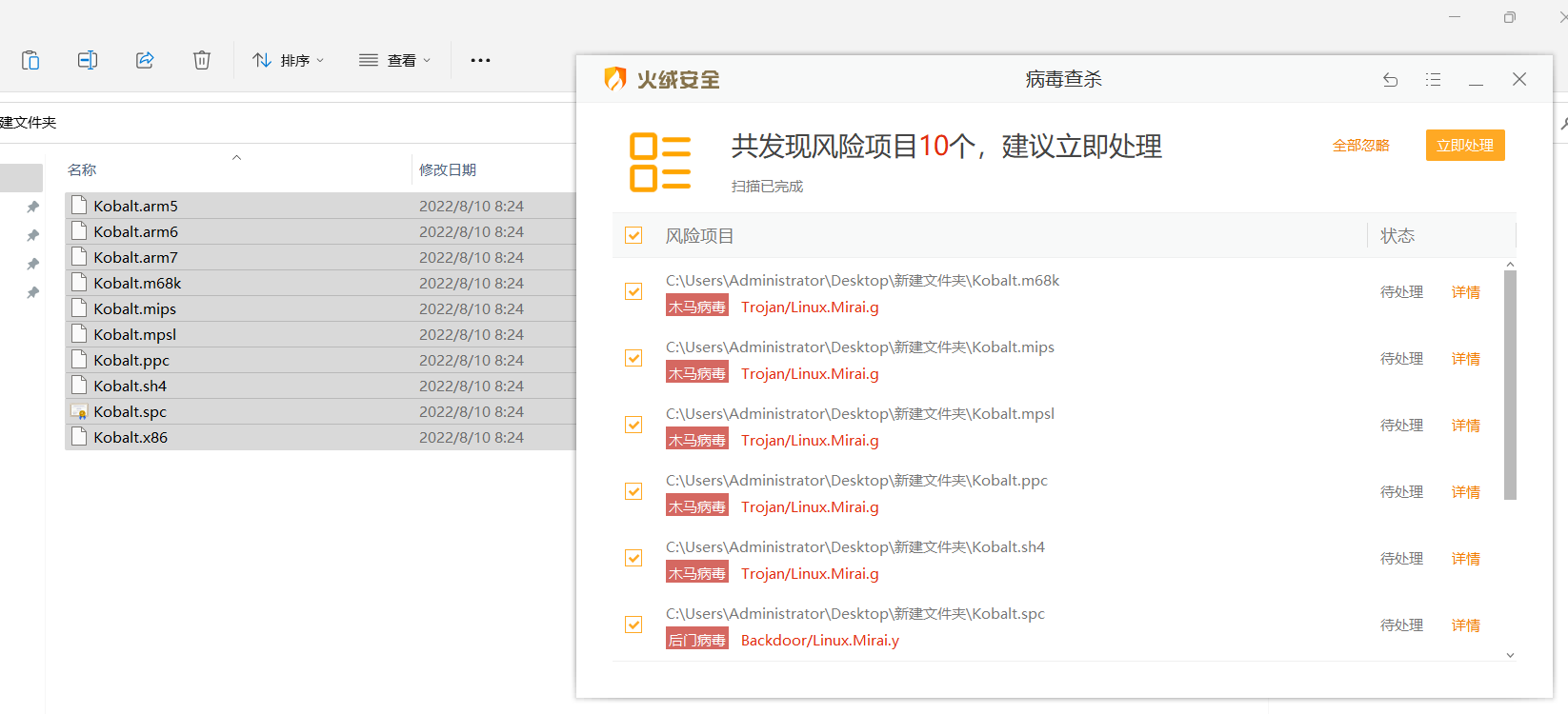Click the 后门病毒 tag for Kobalt.spc

tap(697, 640)
